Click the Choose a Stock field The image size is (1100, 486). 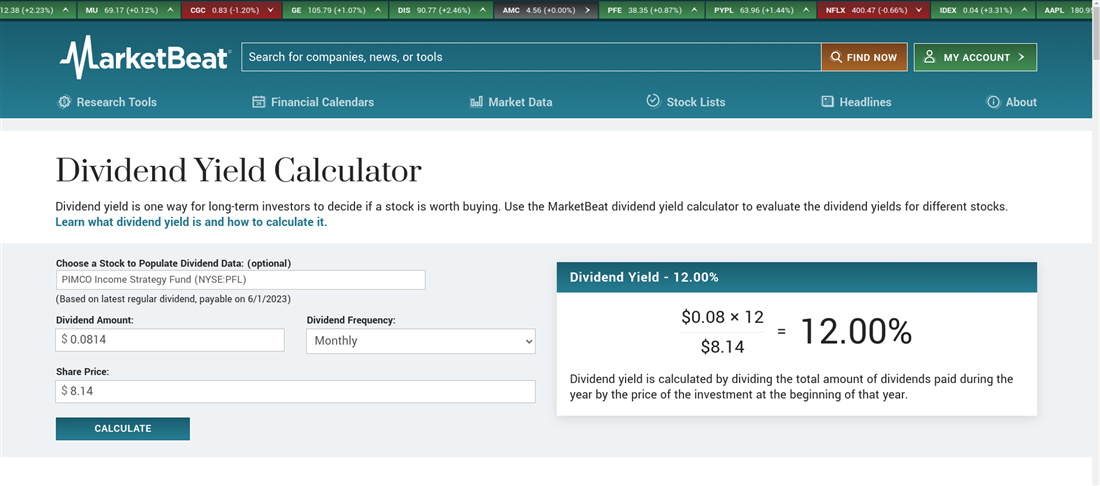[x=241, y=280]
